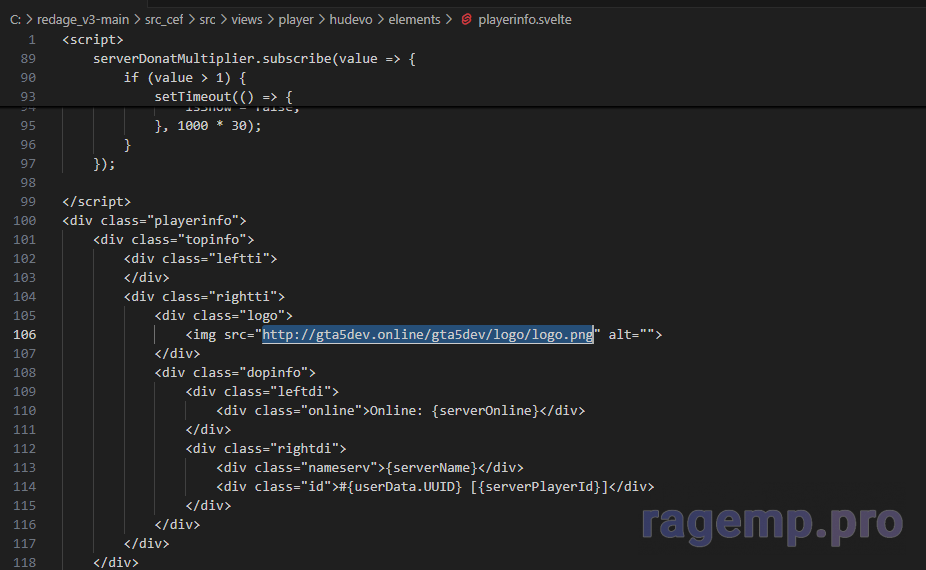Click the C: drive breadcrumb root
The height and width of the screenshot is (570, 926).
[16, 19]
